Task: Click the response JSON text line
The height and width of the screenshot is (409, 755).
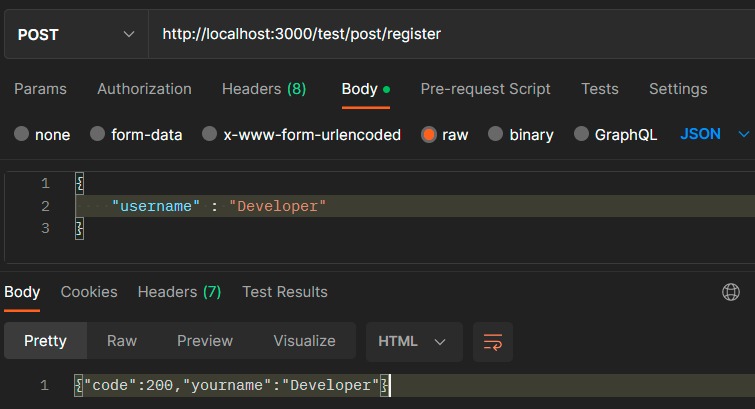Action: 232,385
